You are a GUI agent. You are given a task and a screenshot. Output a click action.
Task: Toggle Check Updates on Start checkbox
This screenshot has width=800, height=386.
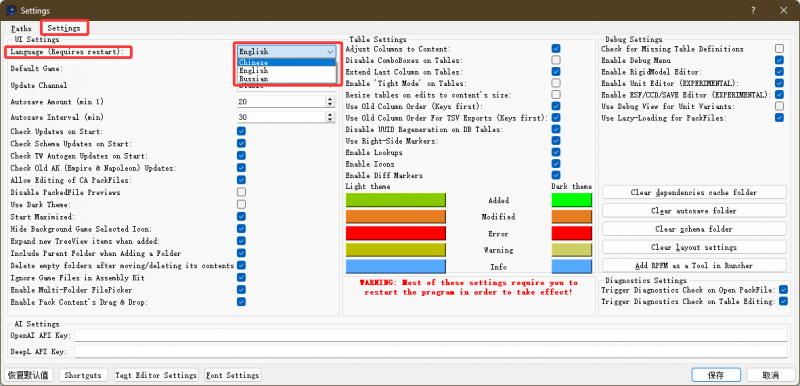point(241,132)
